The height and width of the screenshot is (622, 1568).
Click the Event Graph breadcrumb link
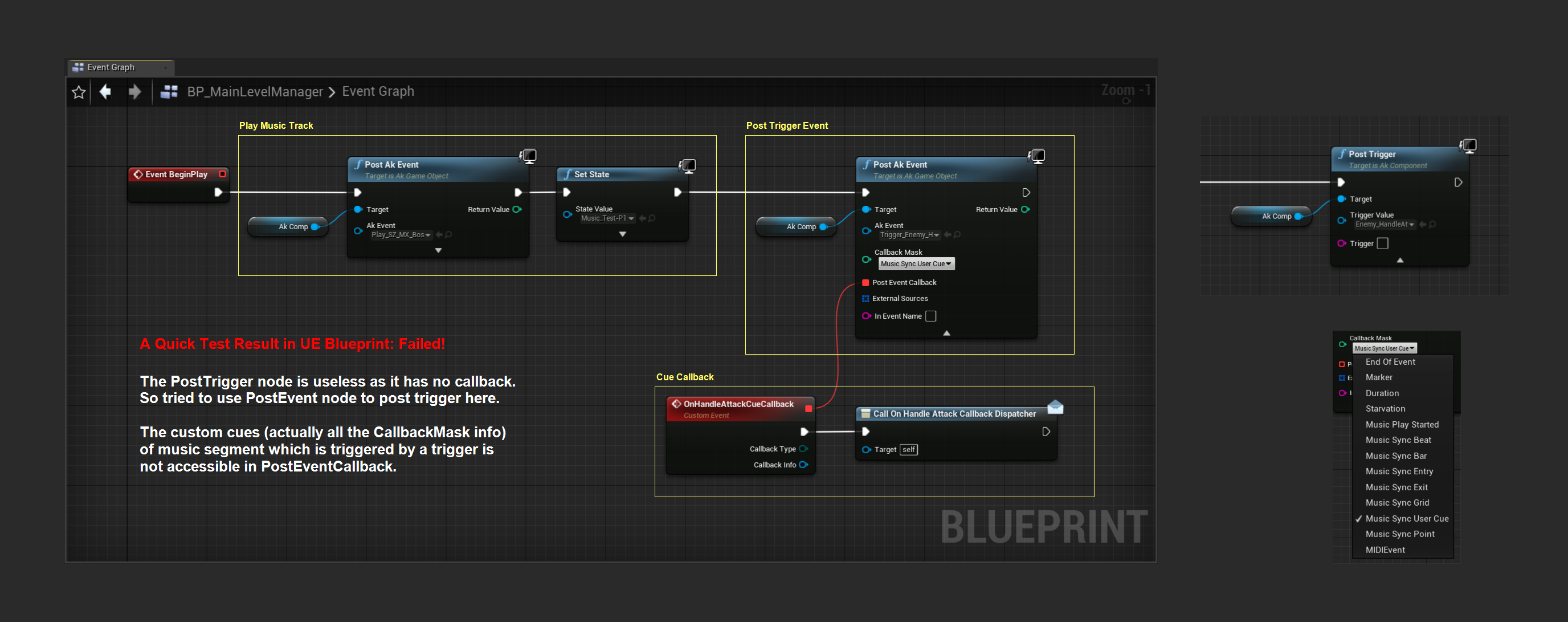378,91
